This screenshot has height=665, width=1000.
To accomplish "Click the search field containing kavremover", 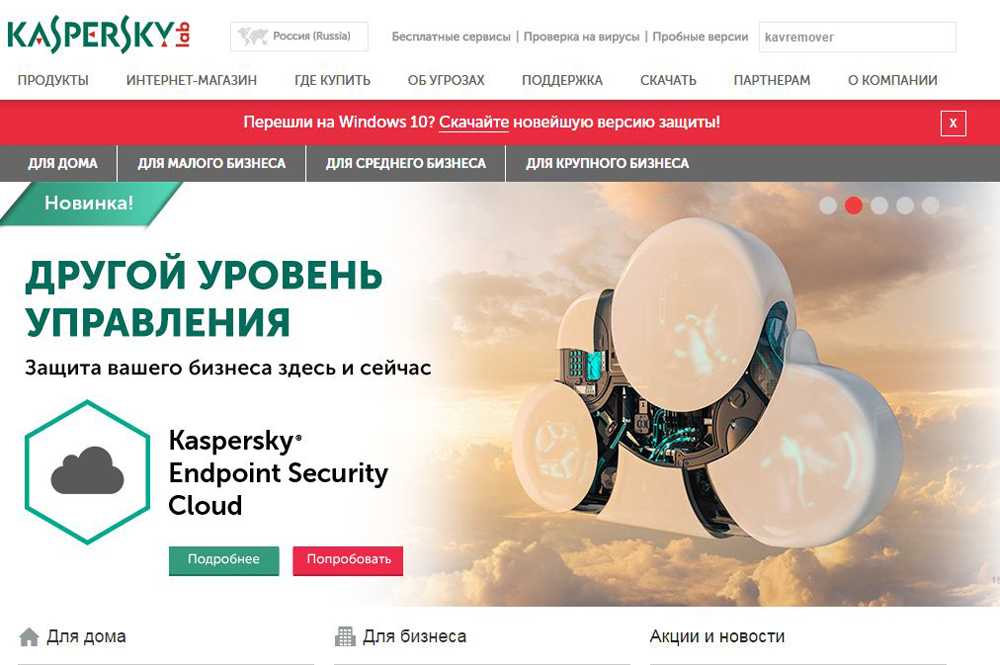I will coord(857,37).
